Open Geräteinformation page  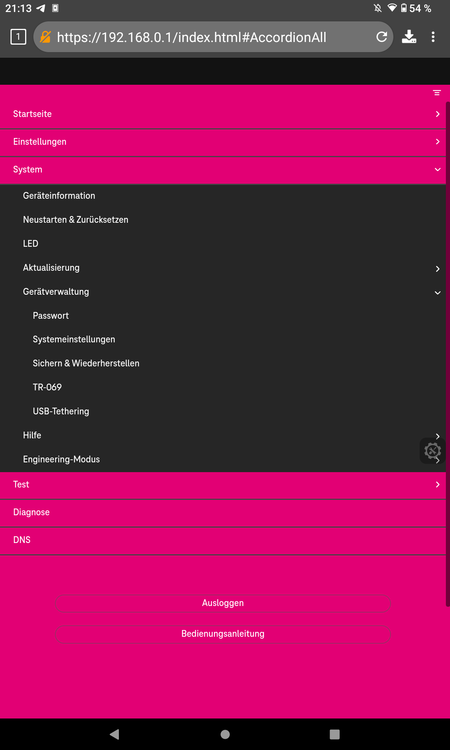59,196
